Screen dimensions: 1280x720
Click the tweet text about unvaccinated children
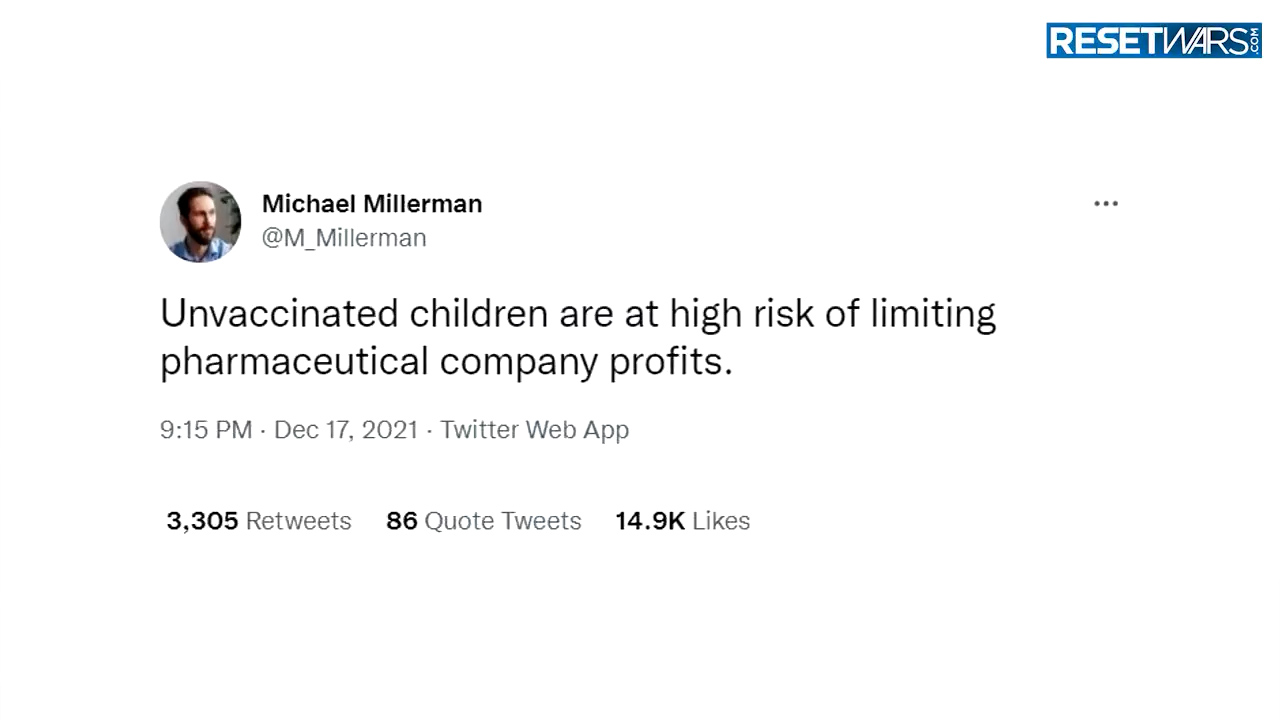click(x=578, y=338)
